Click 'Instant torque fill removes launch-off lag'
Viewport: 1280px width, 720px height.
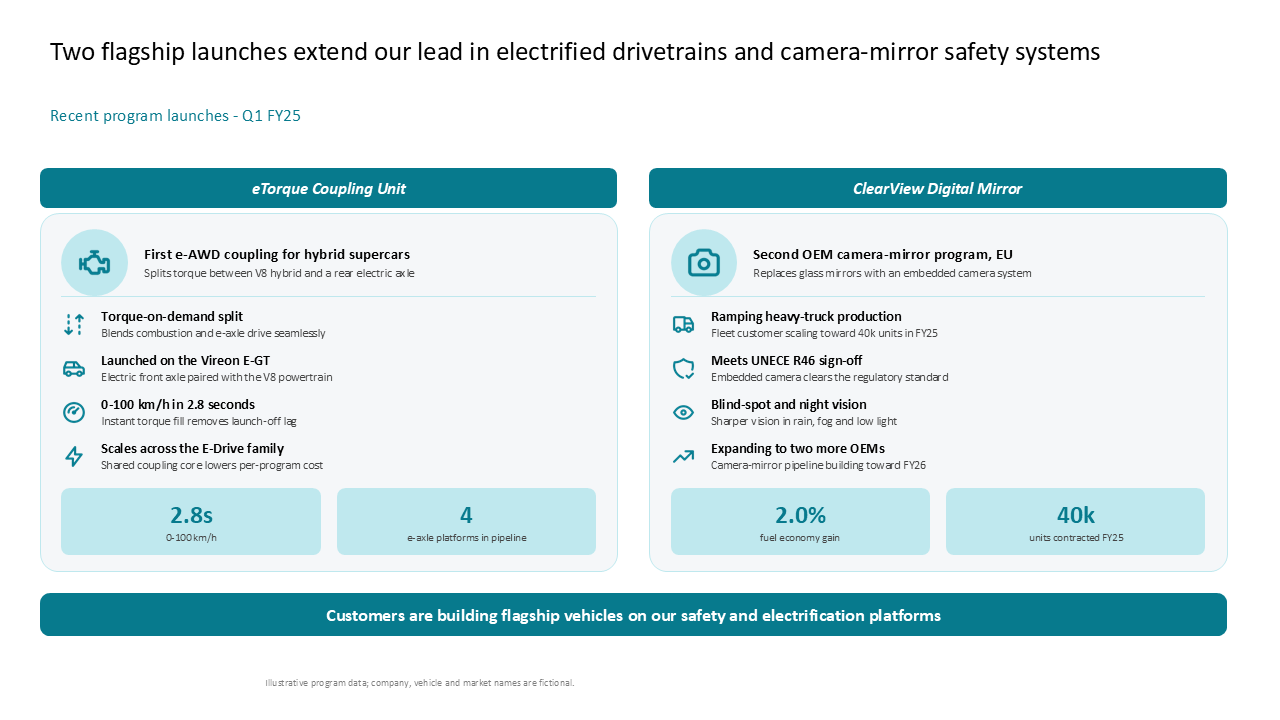click(199, 421)
